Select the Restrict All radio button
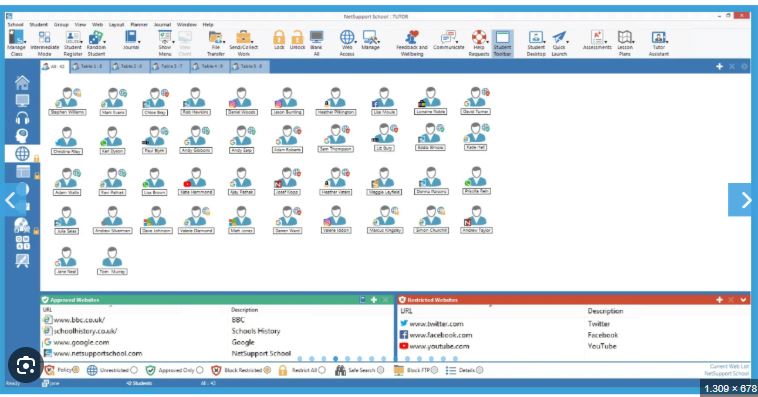 (x=322, y=370)
